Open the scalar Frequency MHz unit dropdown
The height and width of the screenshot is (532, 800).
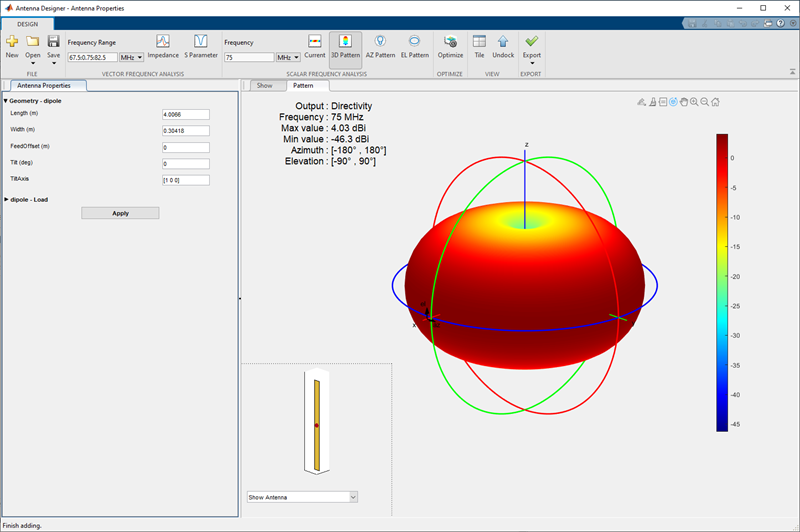click(289, 58)
